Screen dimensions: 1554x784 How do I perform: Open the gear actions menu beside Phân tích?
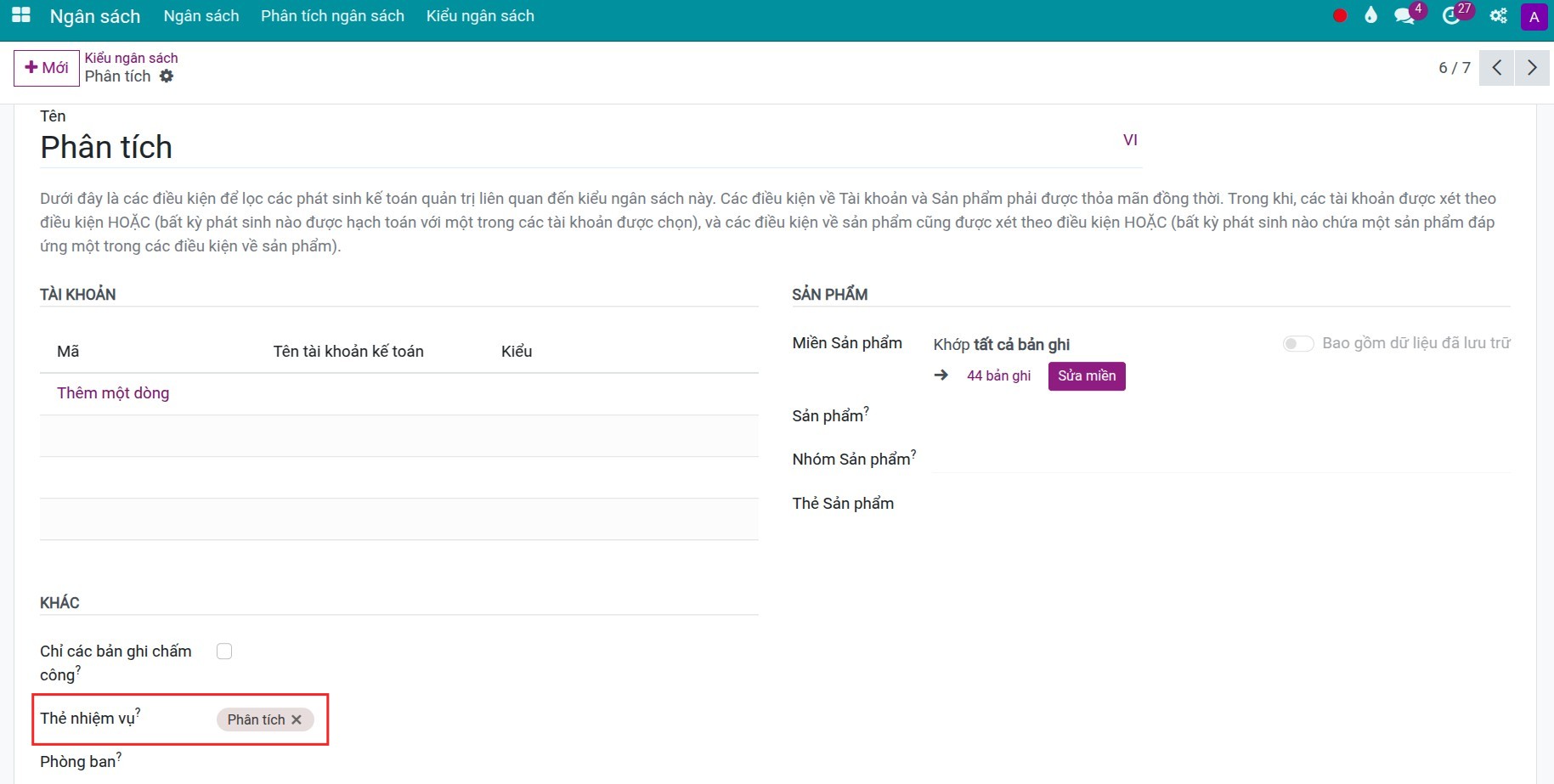tap(167, 76)
